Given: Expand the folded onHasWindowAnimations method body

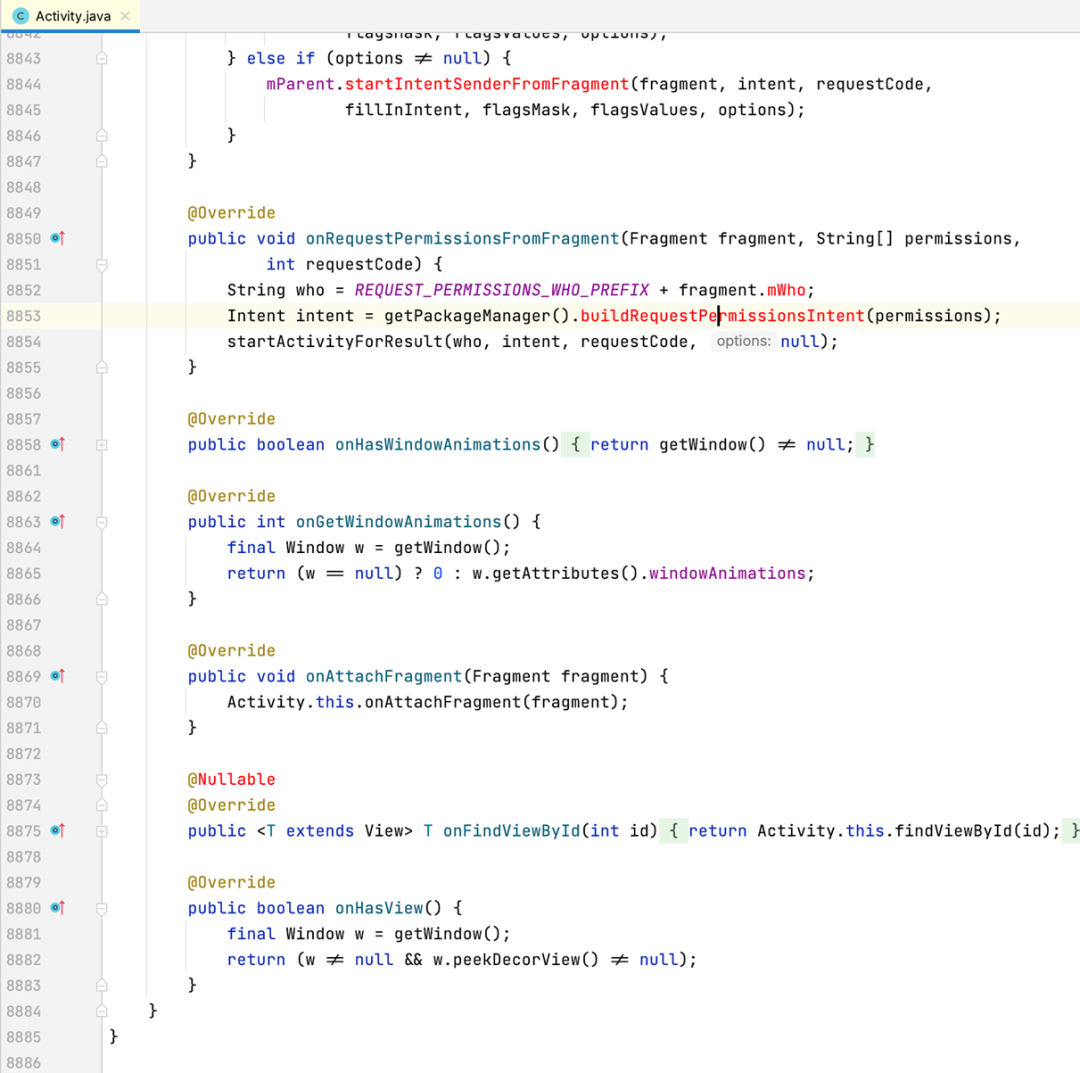Looking at the screenshot, I should pyautogui.click(x=101, y=445).
